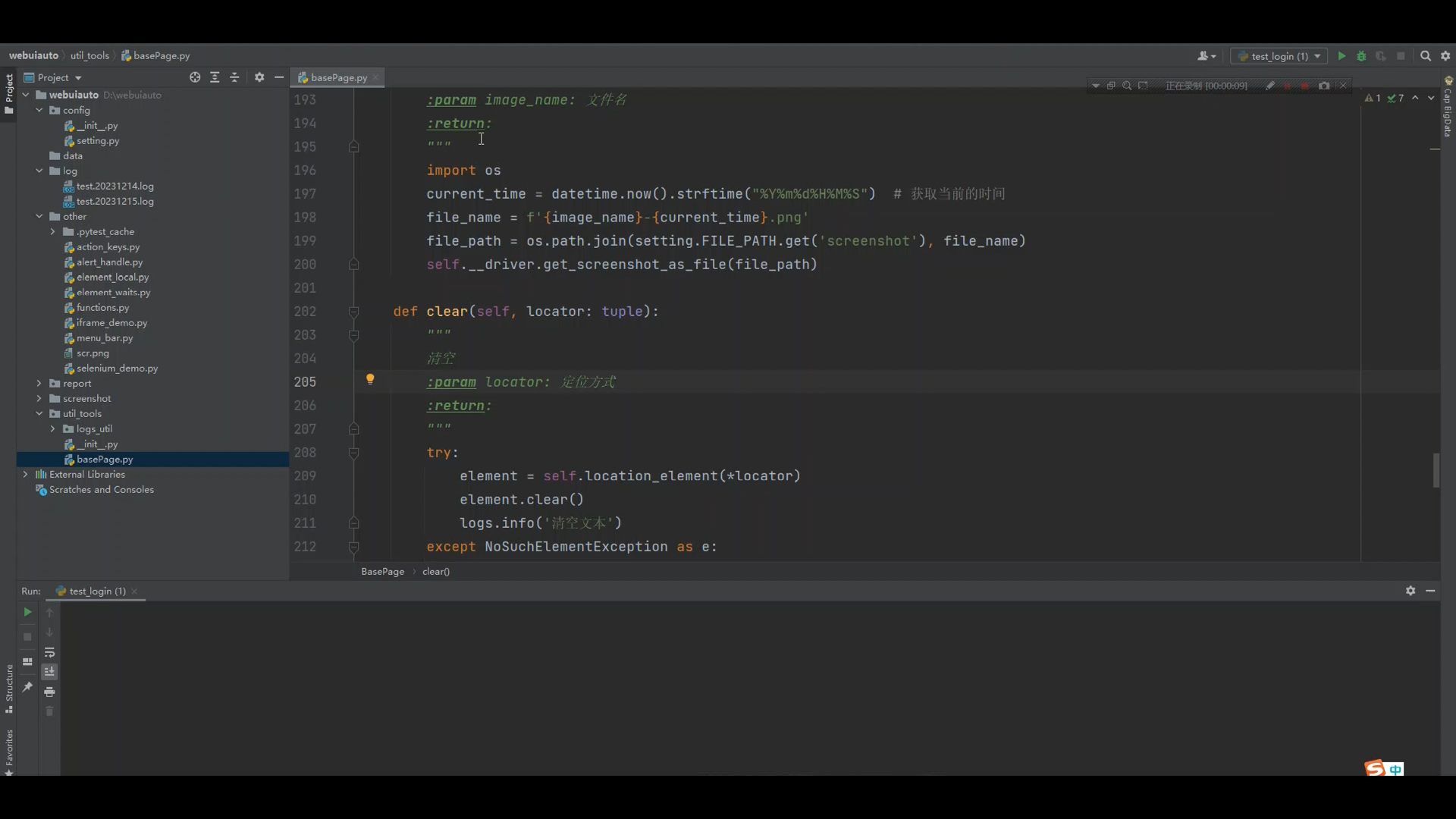Hide the Run tool window

tap(1430, 591)
